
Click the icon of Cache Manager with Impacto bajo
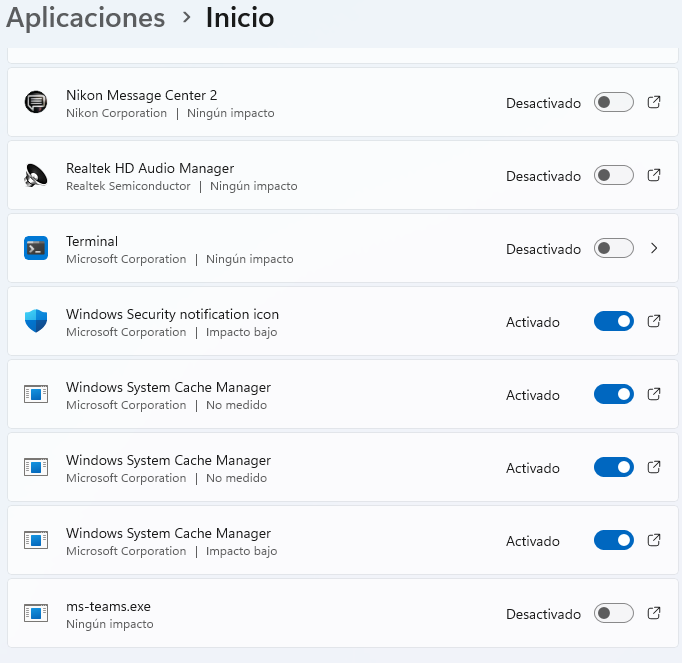click(x=36, y=540)
